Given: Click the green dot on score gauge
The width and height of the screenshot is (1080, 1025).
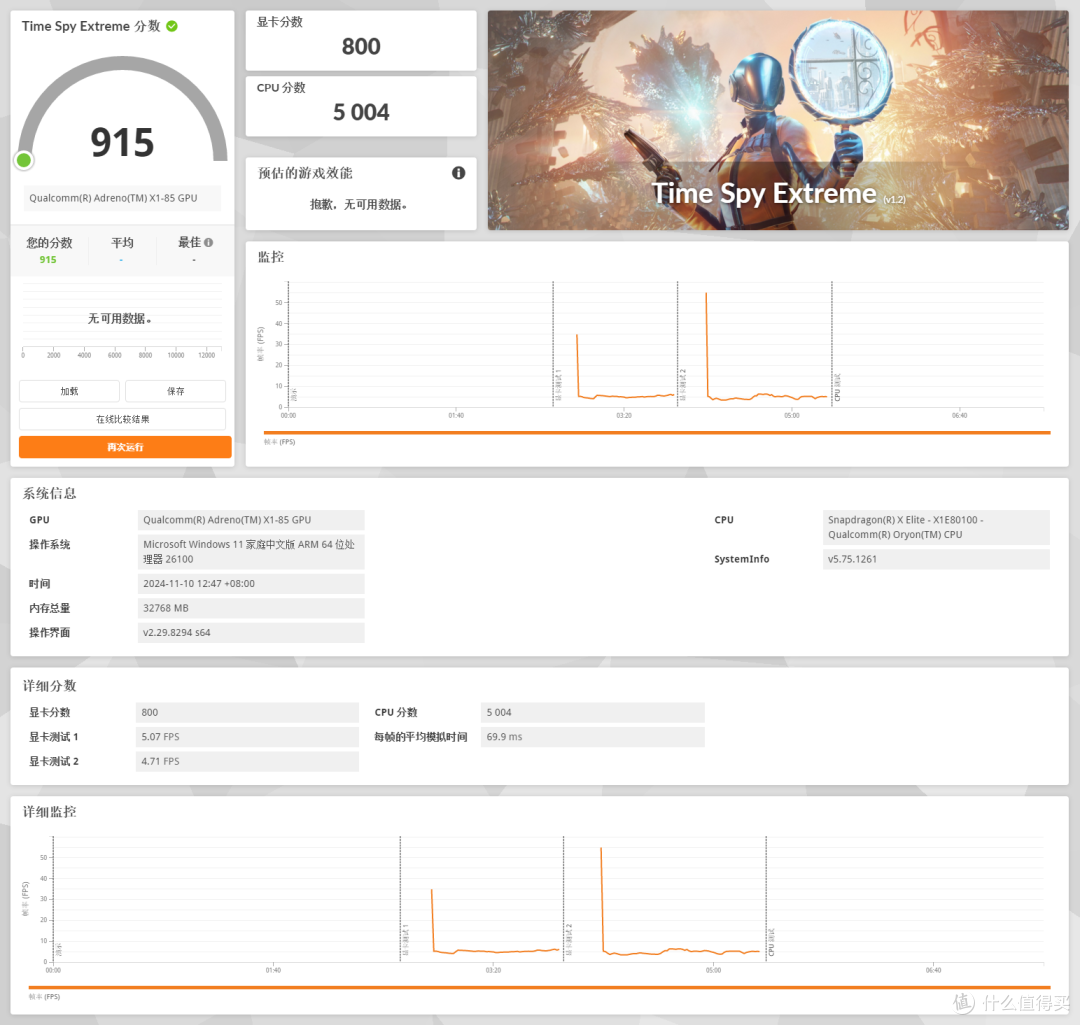Looking at the screenshot, I should coord(23,161).
